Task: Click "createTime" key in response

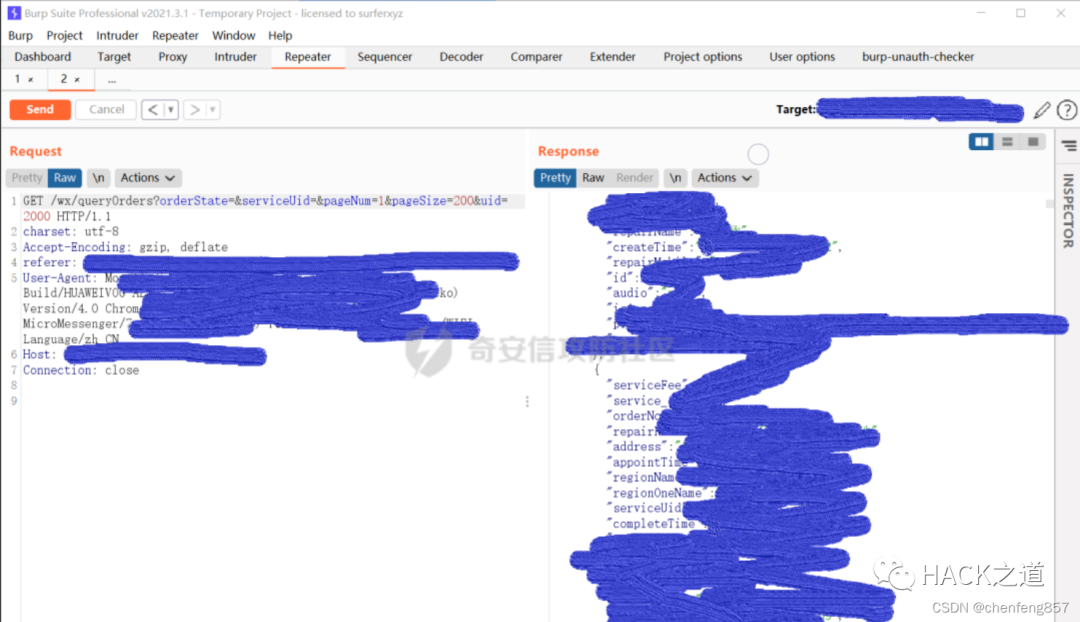Action: (x=647, y=247)
